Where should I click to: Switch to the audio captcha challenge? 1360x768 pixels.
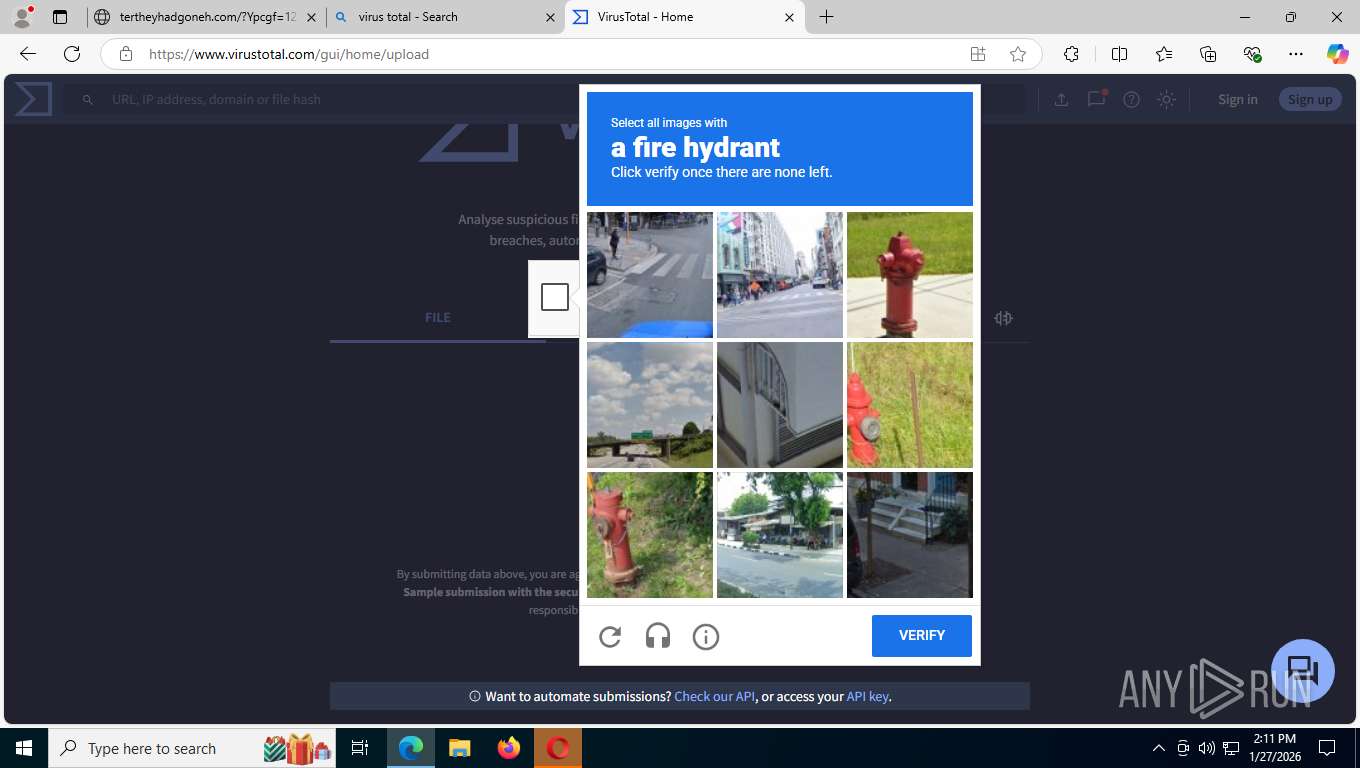point(658,636)
